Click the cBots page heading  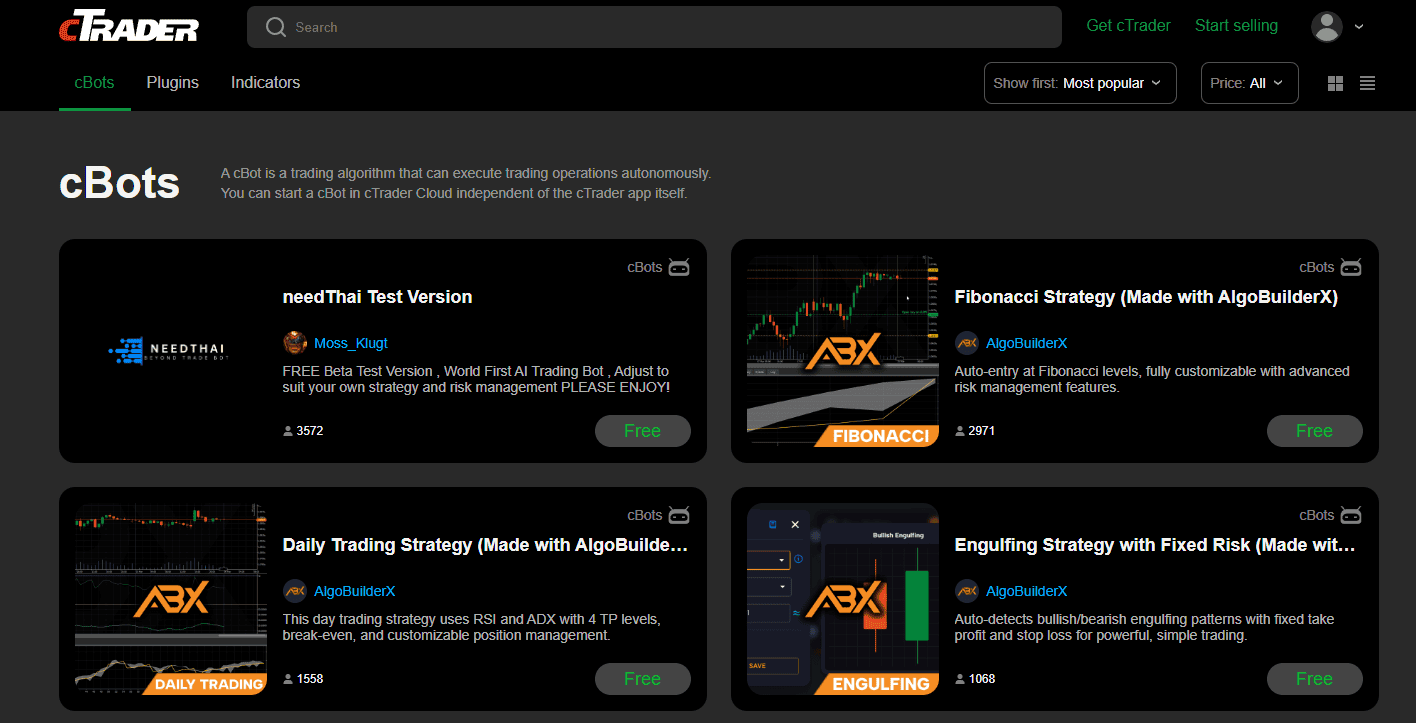tap(120, 183)
